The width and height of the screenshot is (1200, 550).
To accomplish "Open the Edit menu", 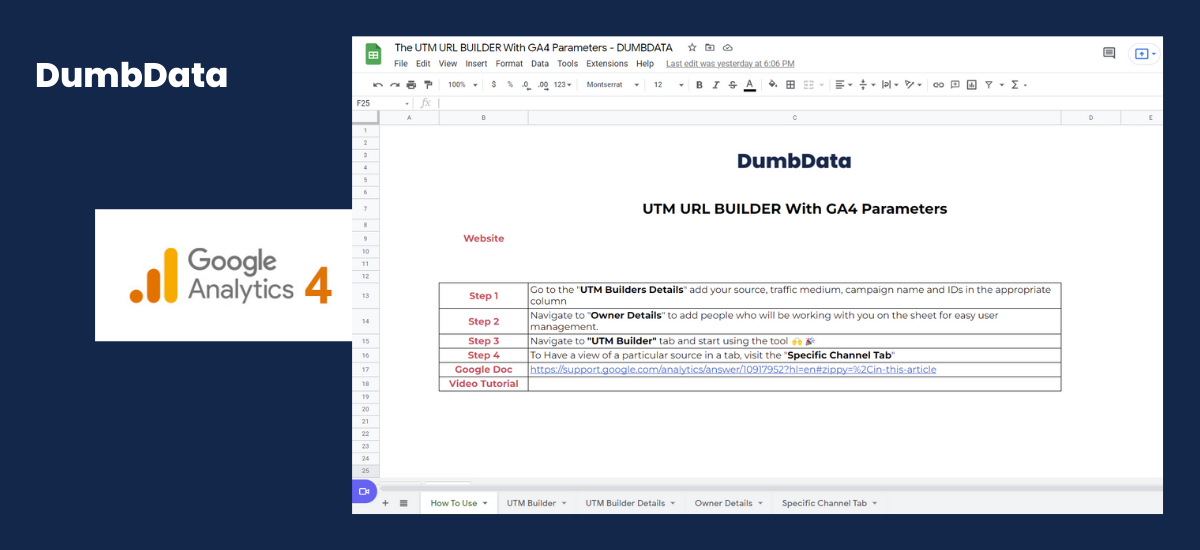I will [423, 63].
